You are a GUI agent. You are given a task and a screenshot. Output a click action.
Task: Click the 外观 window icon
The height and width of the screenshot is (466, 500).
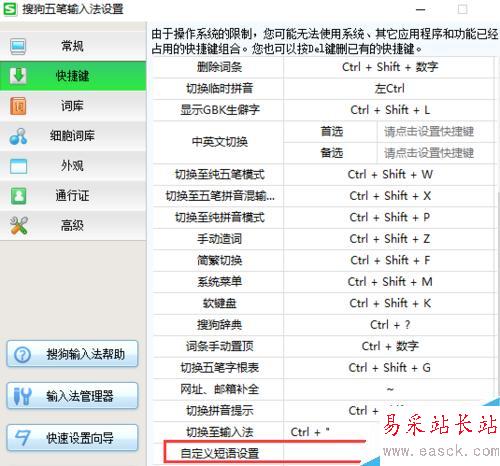click(x=18, y=166)
